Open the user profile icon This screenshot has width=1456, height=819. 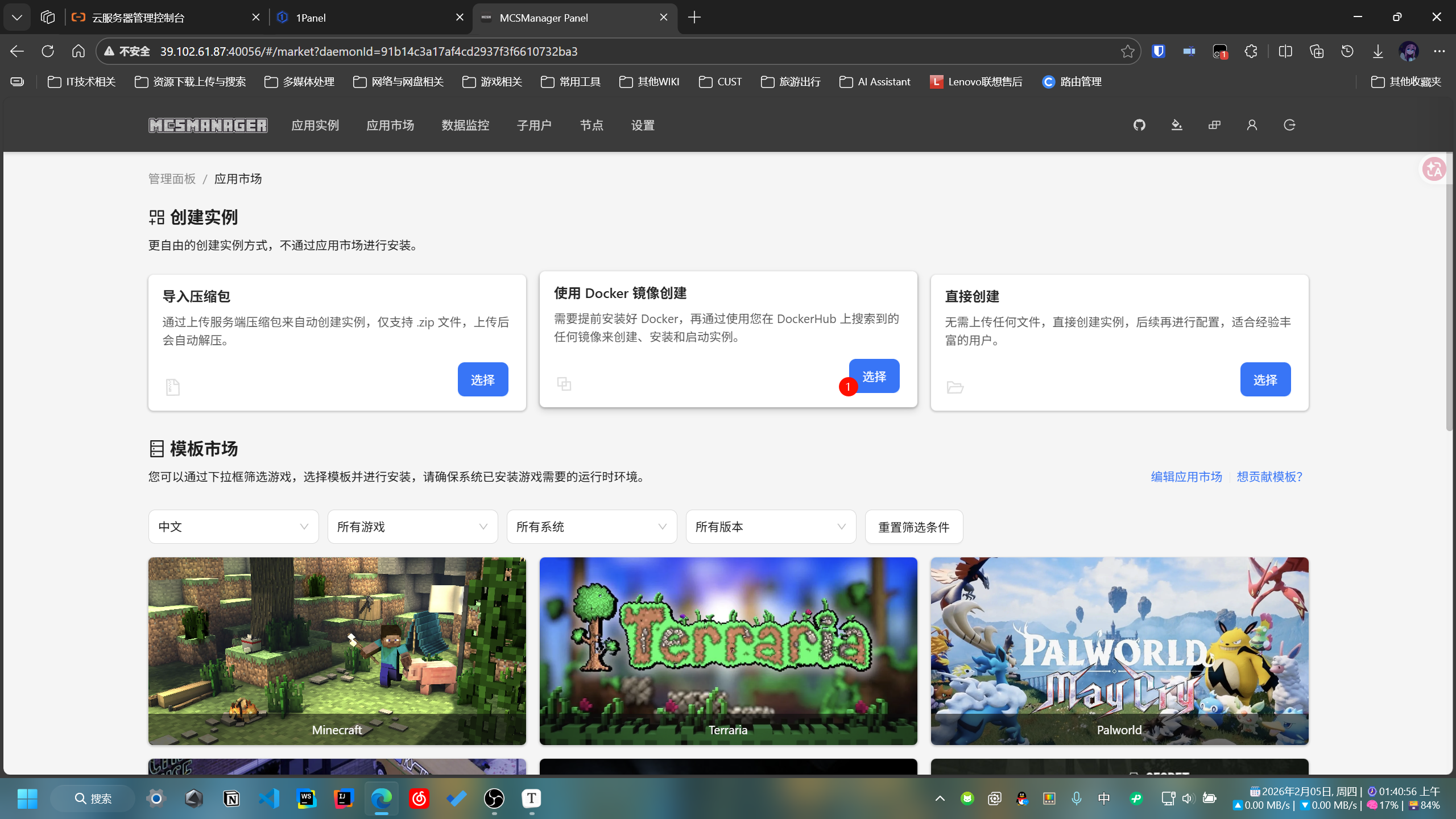pos(1252,125)
